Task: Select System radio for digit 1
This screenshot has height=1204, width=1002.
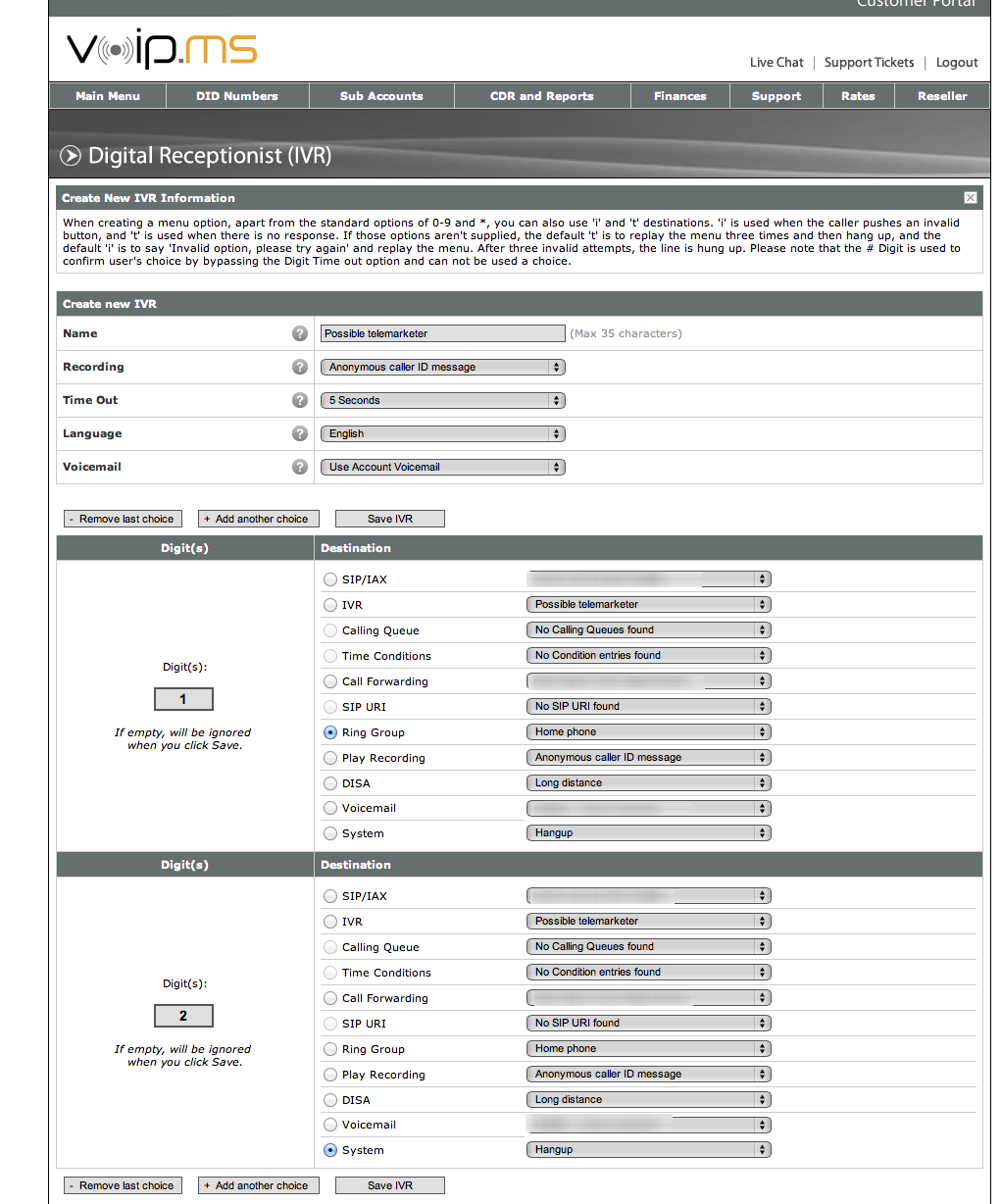Action: 330,833
